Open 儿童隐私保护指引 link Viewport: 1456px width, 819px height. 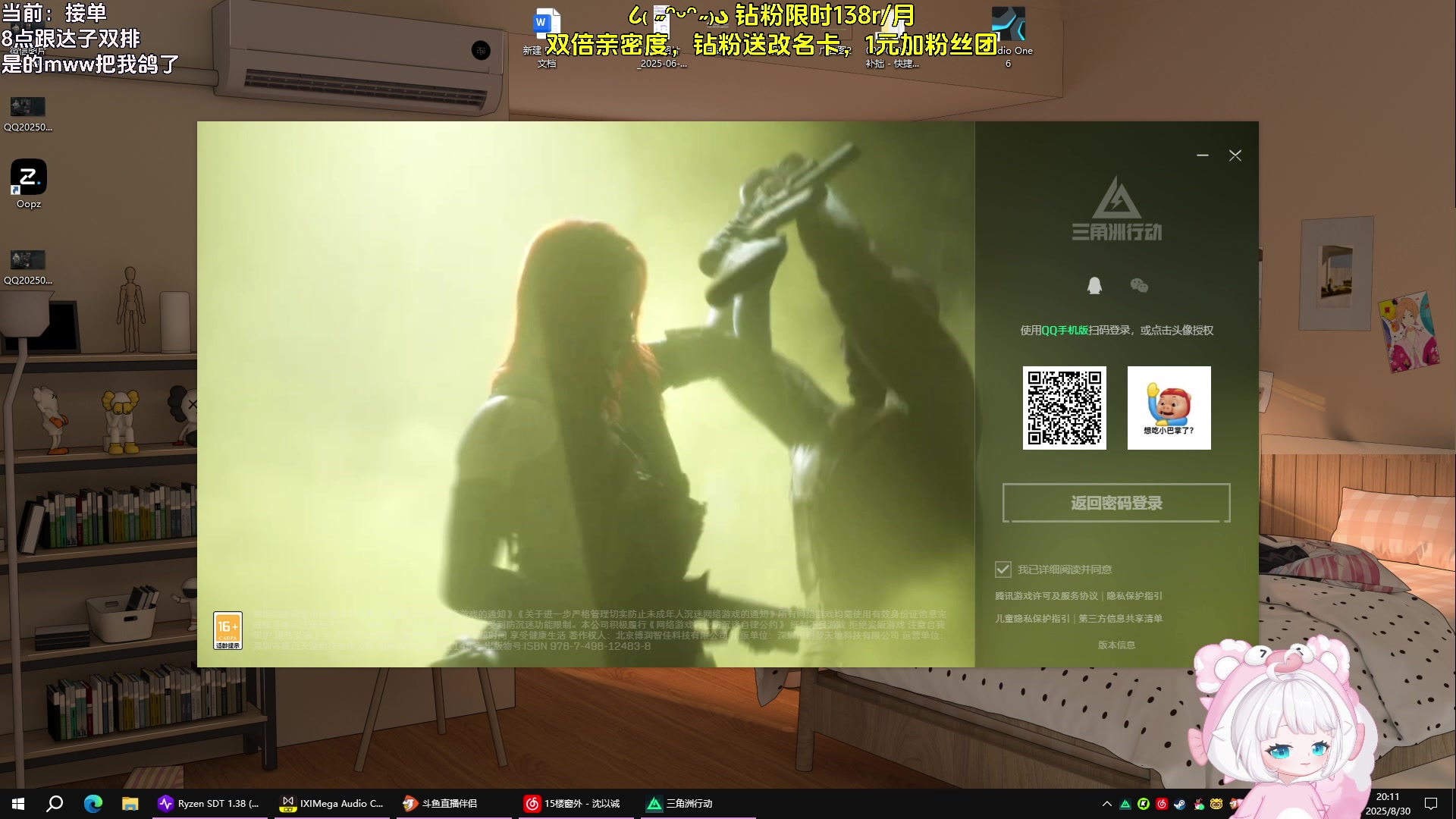coord(1032,619)
